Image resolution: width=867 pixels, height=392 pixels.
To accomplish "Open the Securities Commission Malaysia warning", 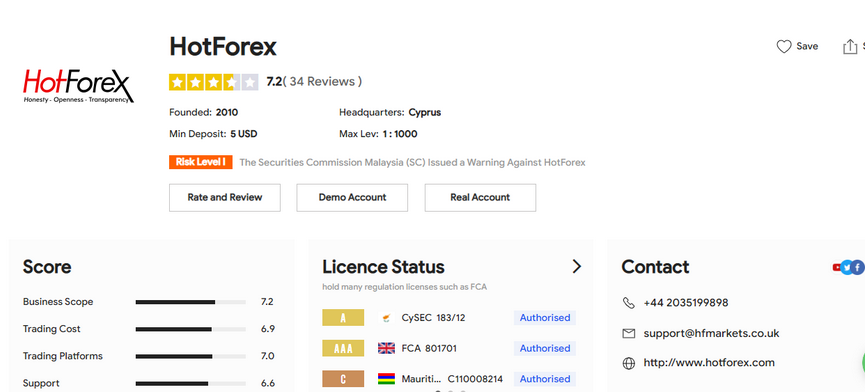I will click(412, 163).
